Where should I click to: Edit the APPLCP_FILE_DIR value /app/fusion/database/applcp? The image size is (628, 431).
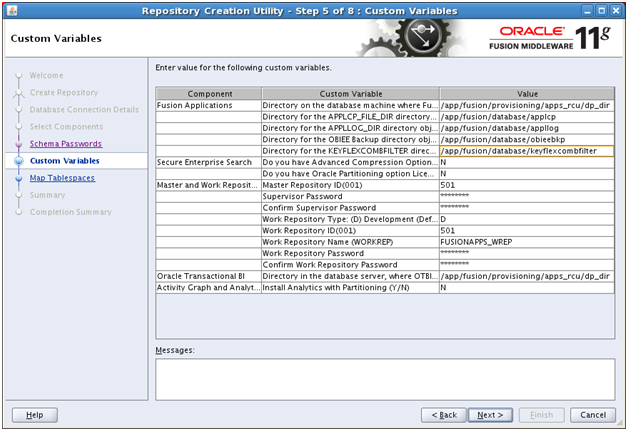(x=527, y=117)
